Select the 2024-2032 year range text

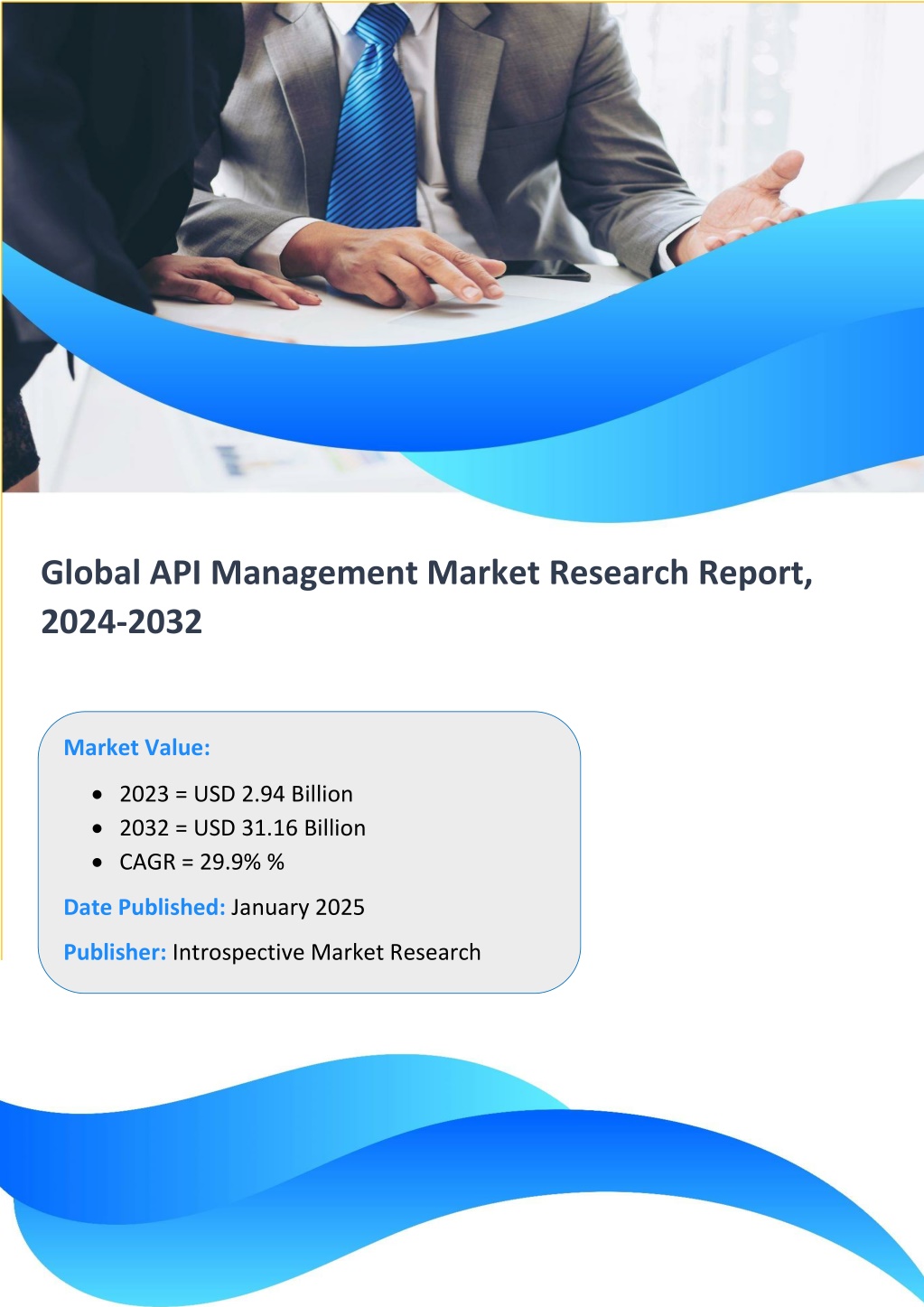point(122,622)
